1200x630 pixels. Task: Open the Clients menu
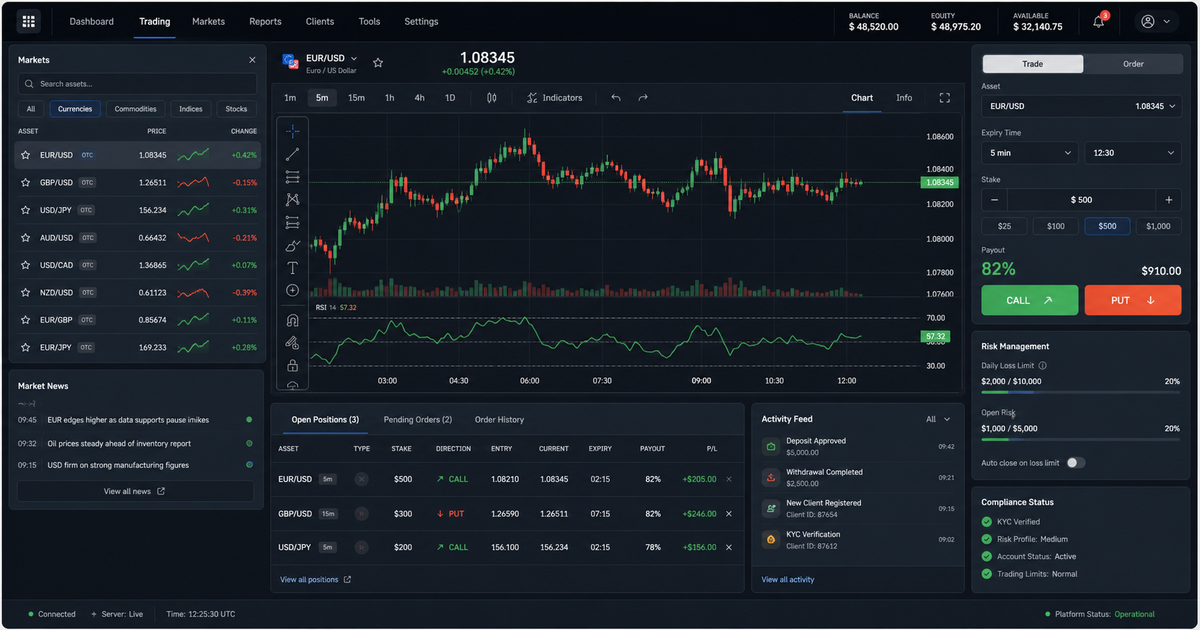pyautogui.click(x=320, y=21)
